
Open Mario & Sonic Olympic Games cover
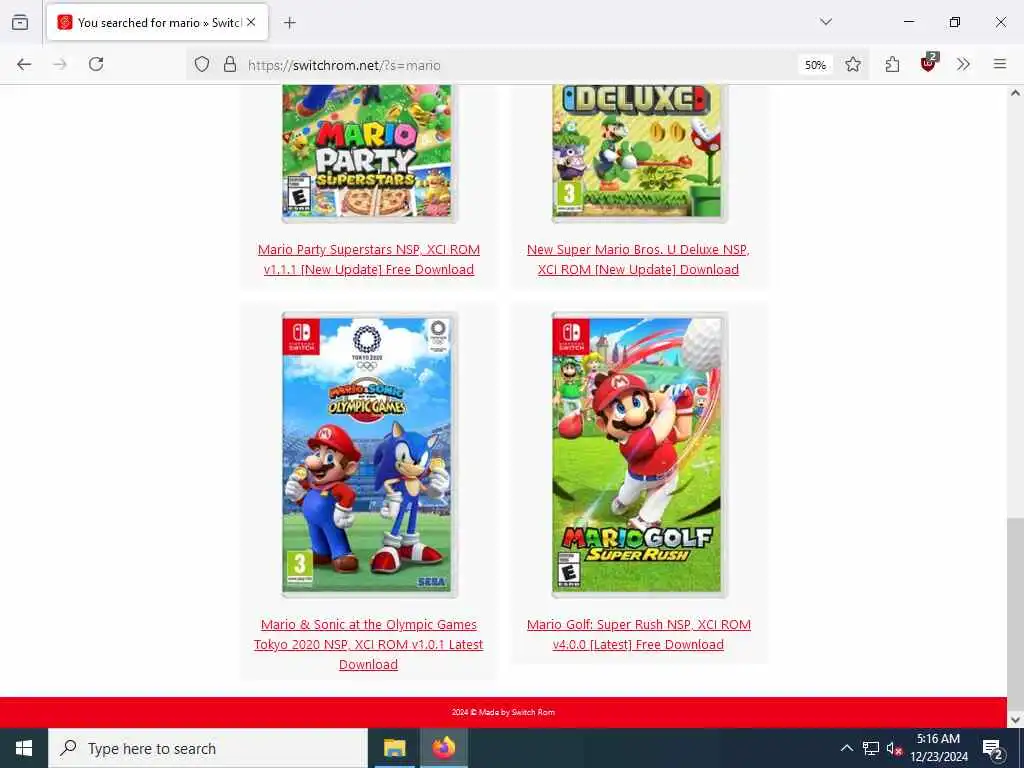pos(369,455)
